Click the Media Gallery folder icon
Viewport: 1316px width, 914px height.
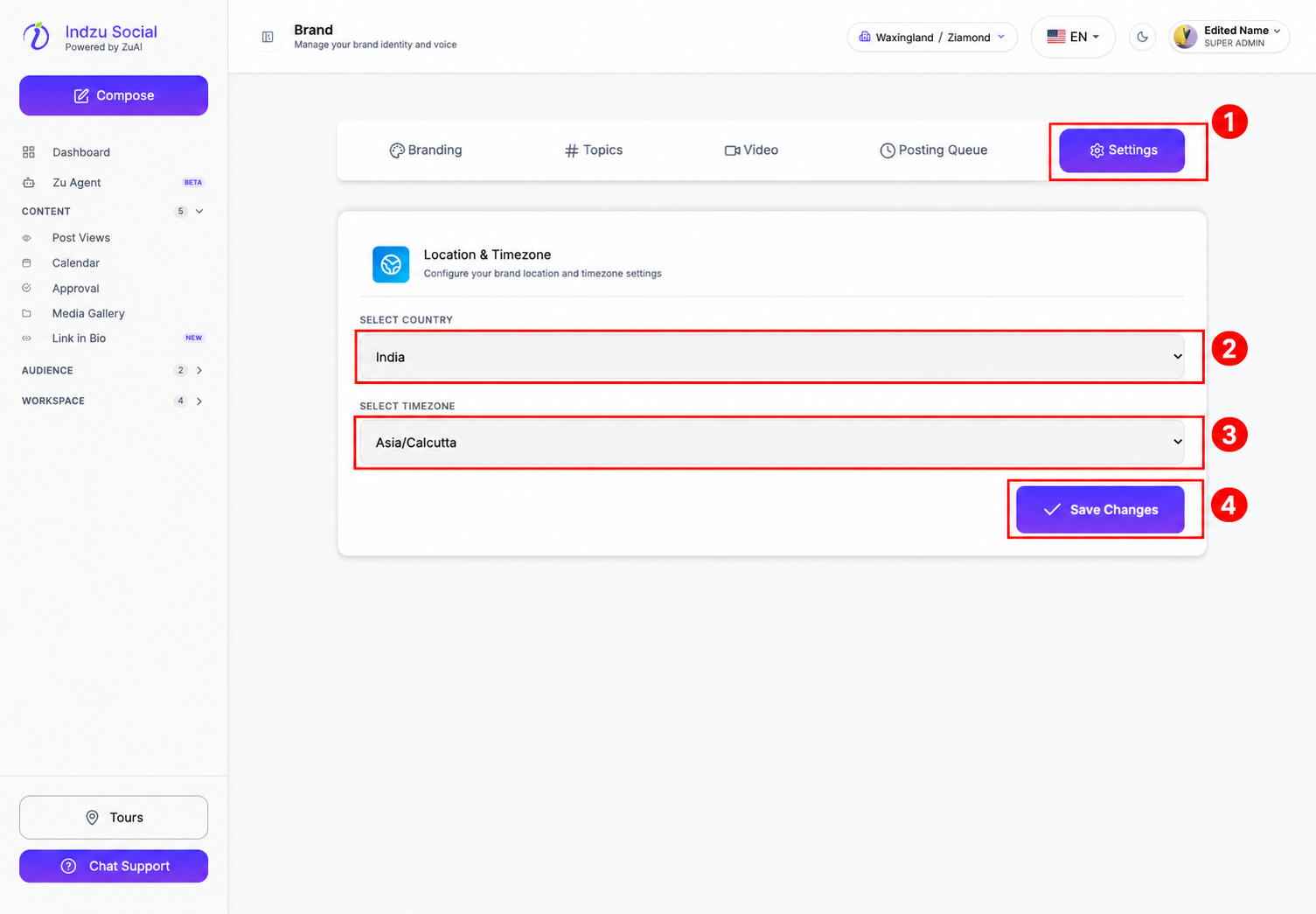pyautogui.click(x=27, y=313)
